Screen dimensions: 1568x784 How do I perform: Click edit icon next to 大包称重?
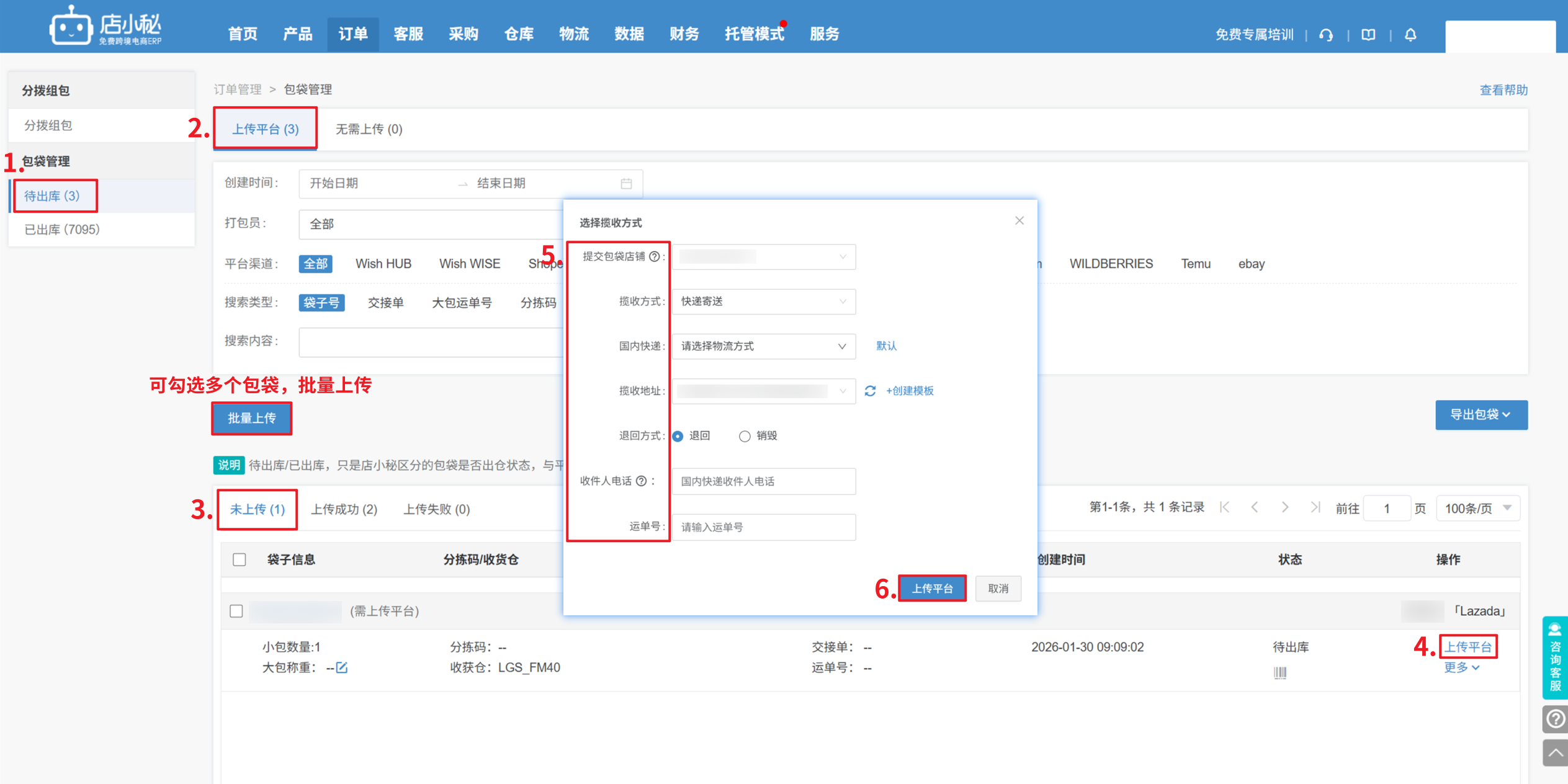click(x=342, y=667)
